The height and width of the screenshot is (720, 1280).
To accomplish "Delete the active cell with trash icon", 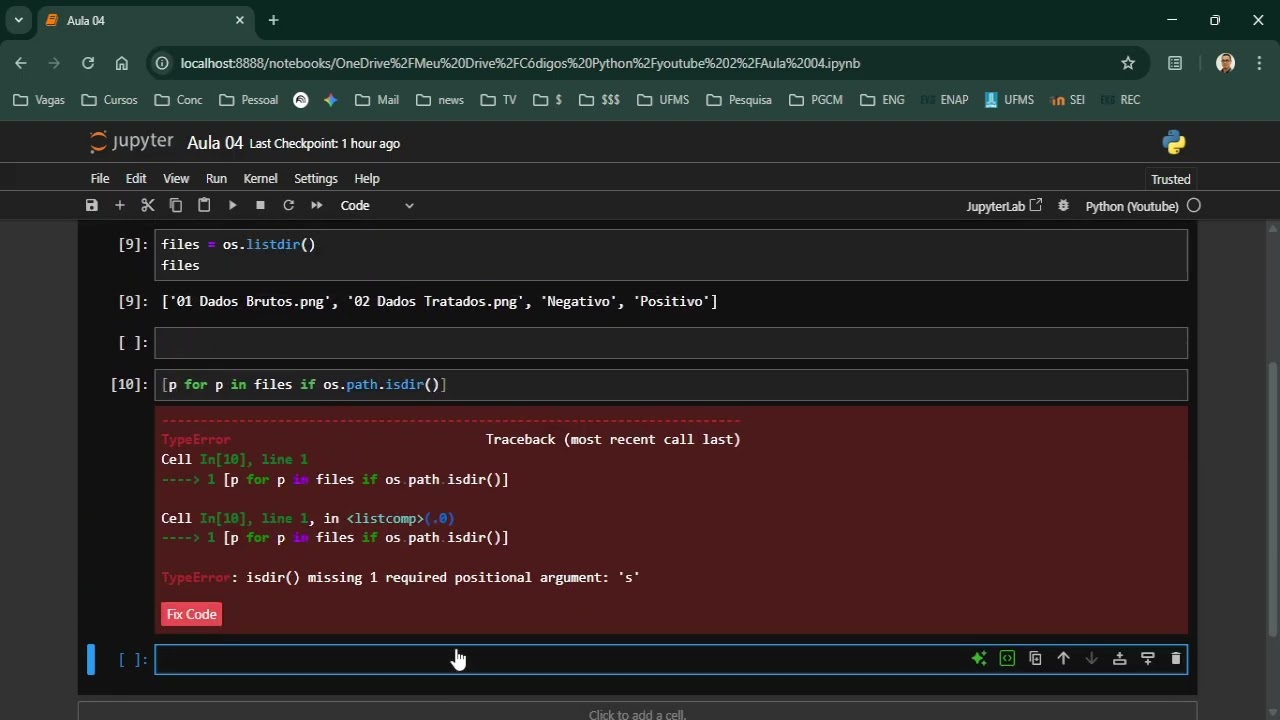I will (x=1175, y=658).
